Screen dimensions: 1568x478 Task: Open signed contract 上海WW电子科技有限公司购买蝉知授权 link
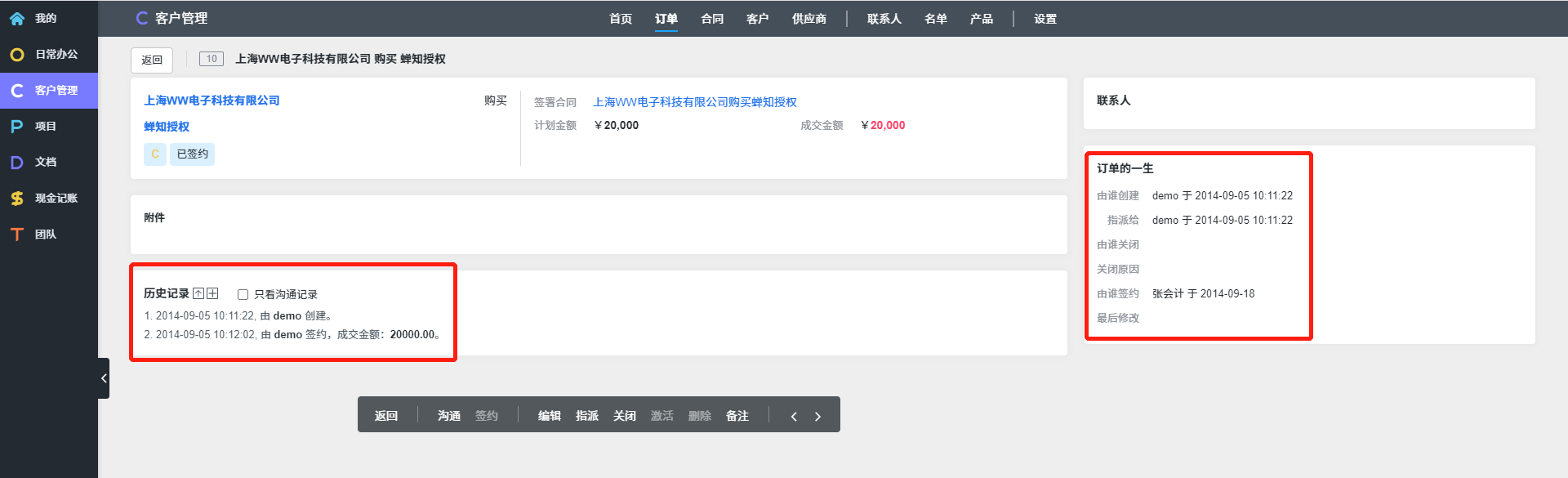(694, 102)
